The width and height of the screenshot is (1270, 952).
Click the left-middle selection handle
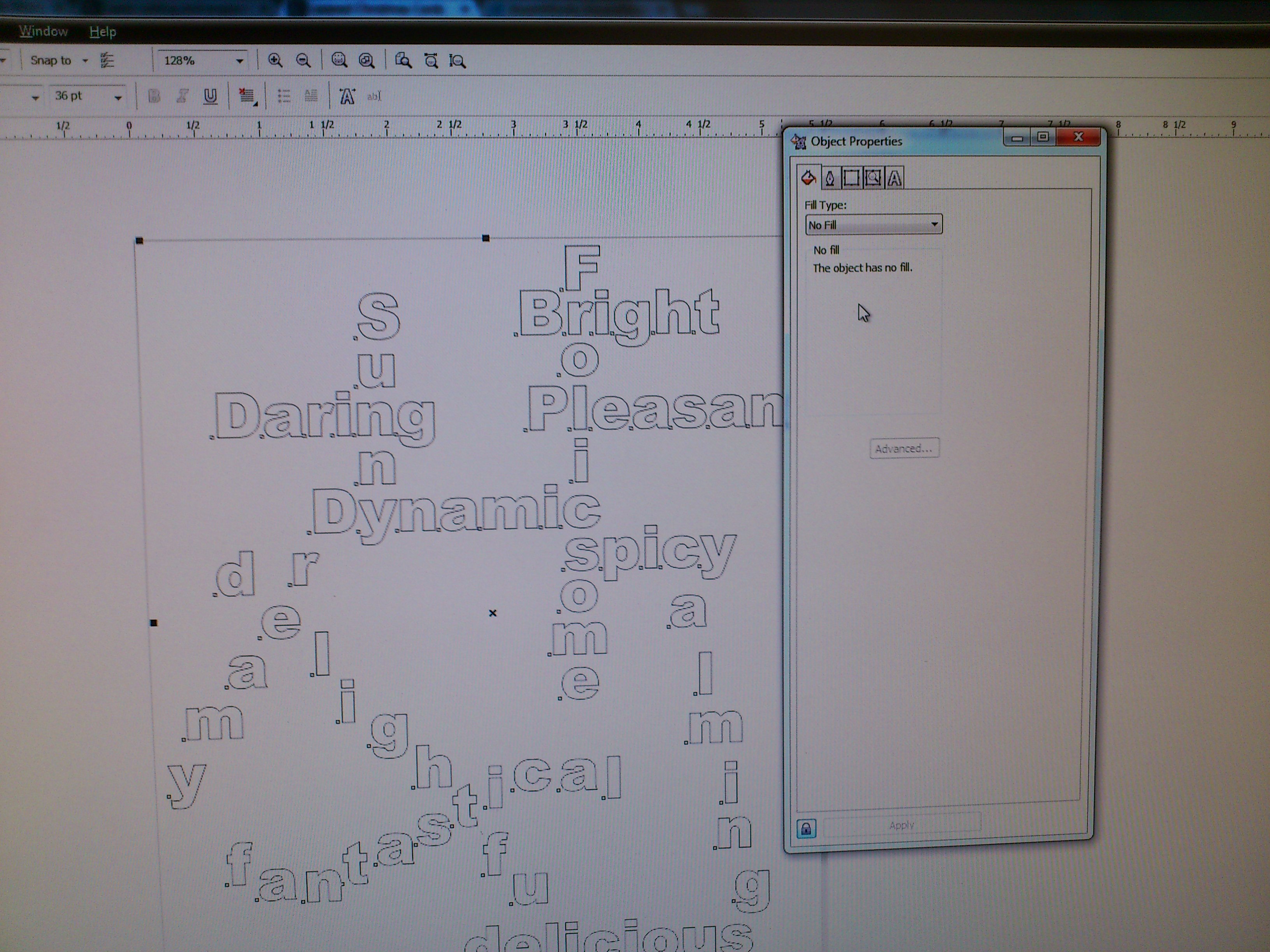153,623
